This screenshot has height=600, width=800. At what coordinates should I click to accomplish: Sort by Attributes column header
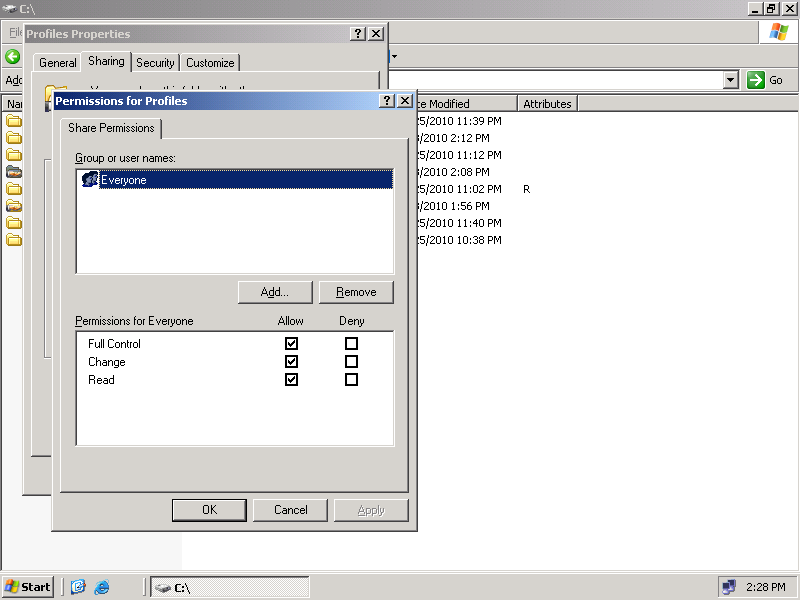click(x=547, y=104)
